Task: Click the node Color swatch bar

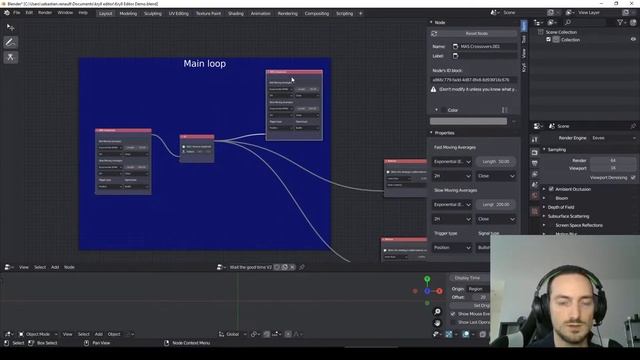Action: [469, 121]
